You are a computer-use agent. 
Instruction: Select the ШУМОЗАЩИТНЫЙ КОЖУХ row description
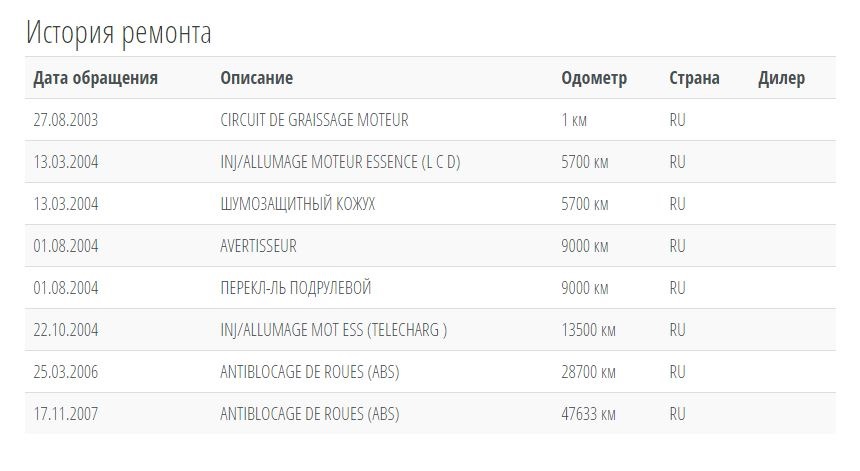click(298, 204)
